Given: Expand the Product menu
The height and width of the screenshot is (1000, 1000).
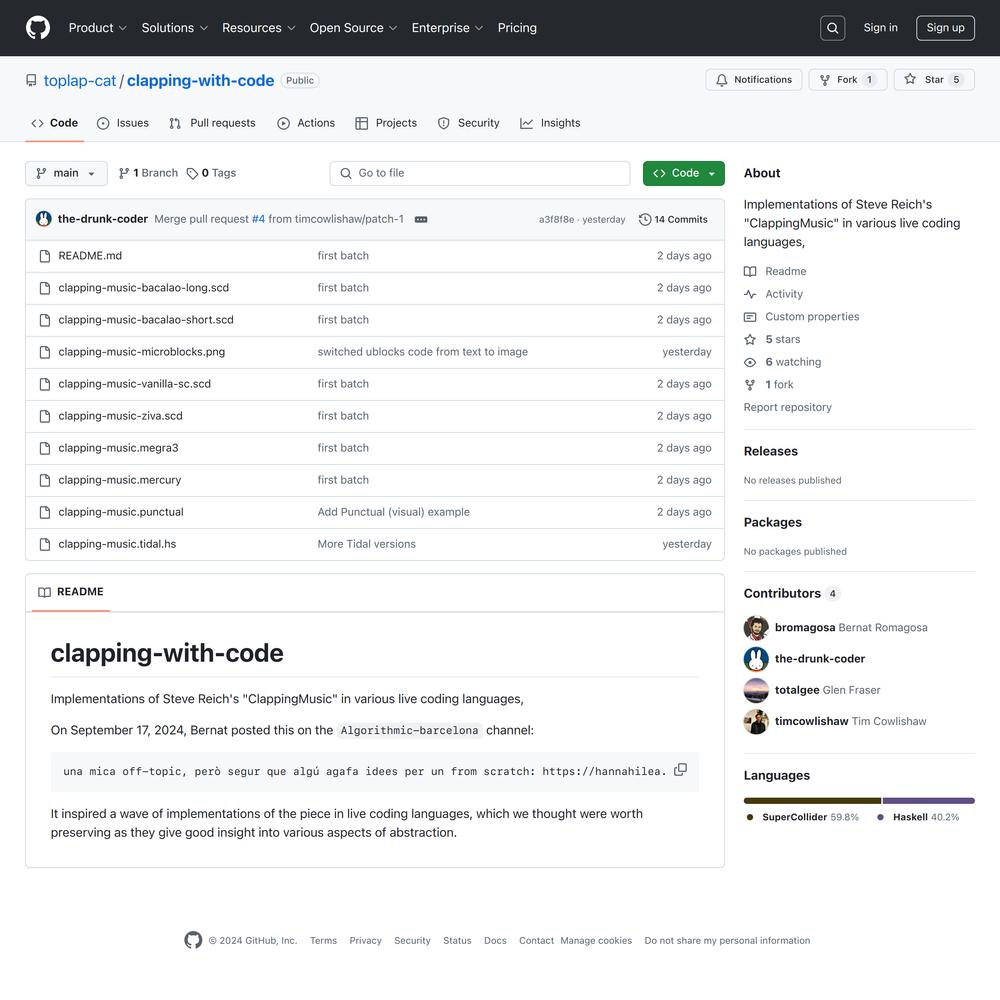Looking at the screenshot, I should point(98,28).
